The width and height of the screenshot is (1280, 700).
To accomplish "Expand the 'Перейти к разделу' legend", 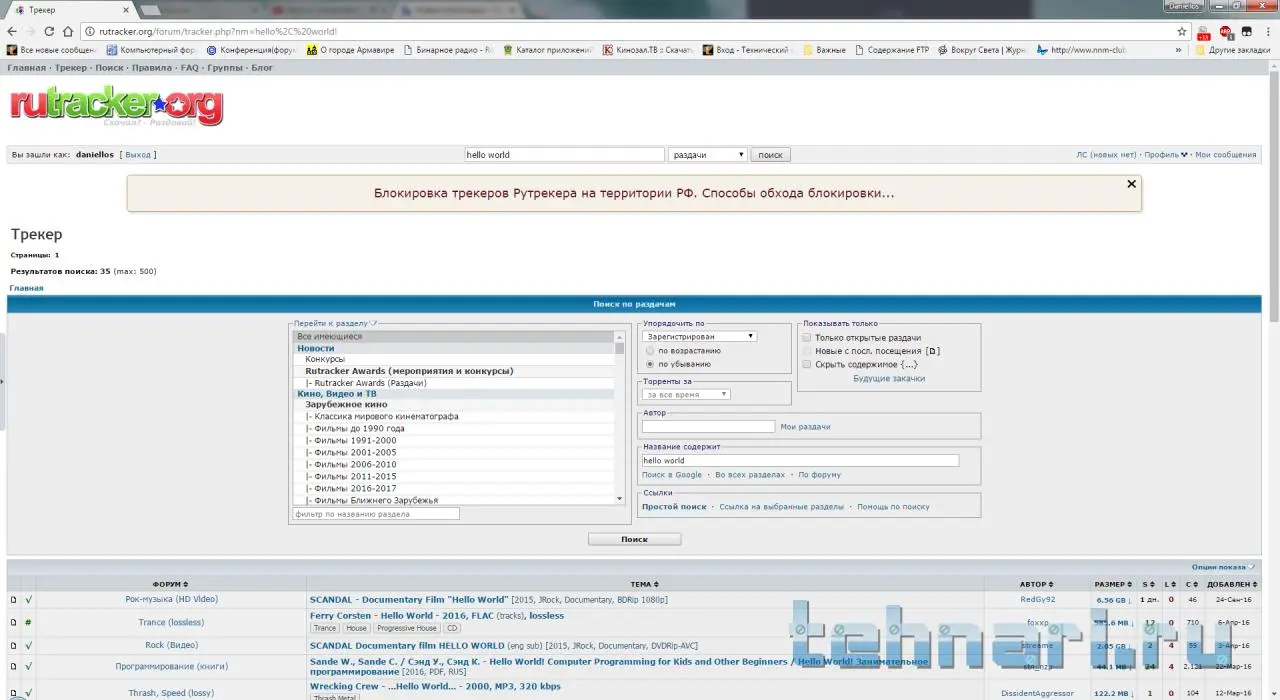I will [336, 323].
